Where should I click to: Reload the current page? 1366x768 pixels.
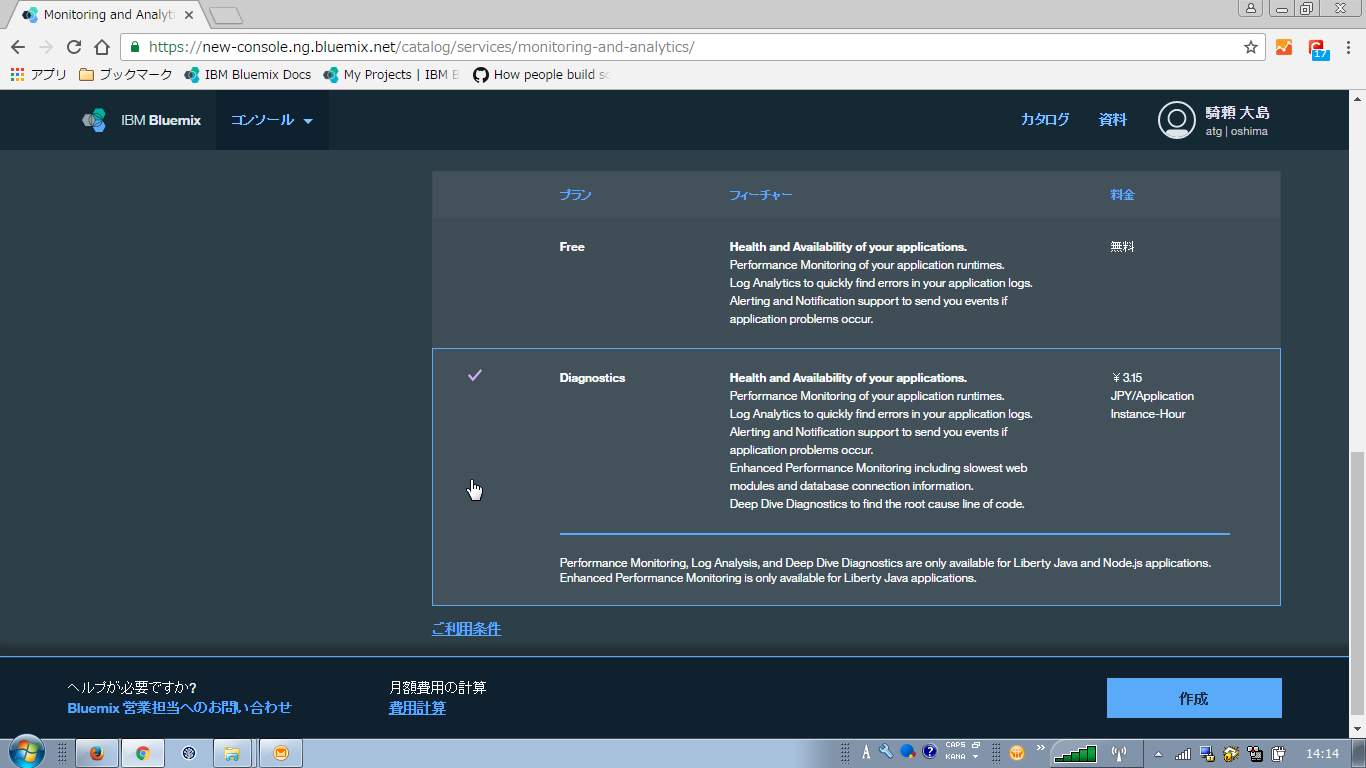point(74,47)
